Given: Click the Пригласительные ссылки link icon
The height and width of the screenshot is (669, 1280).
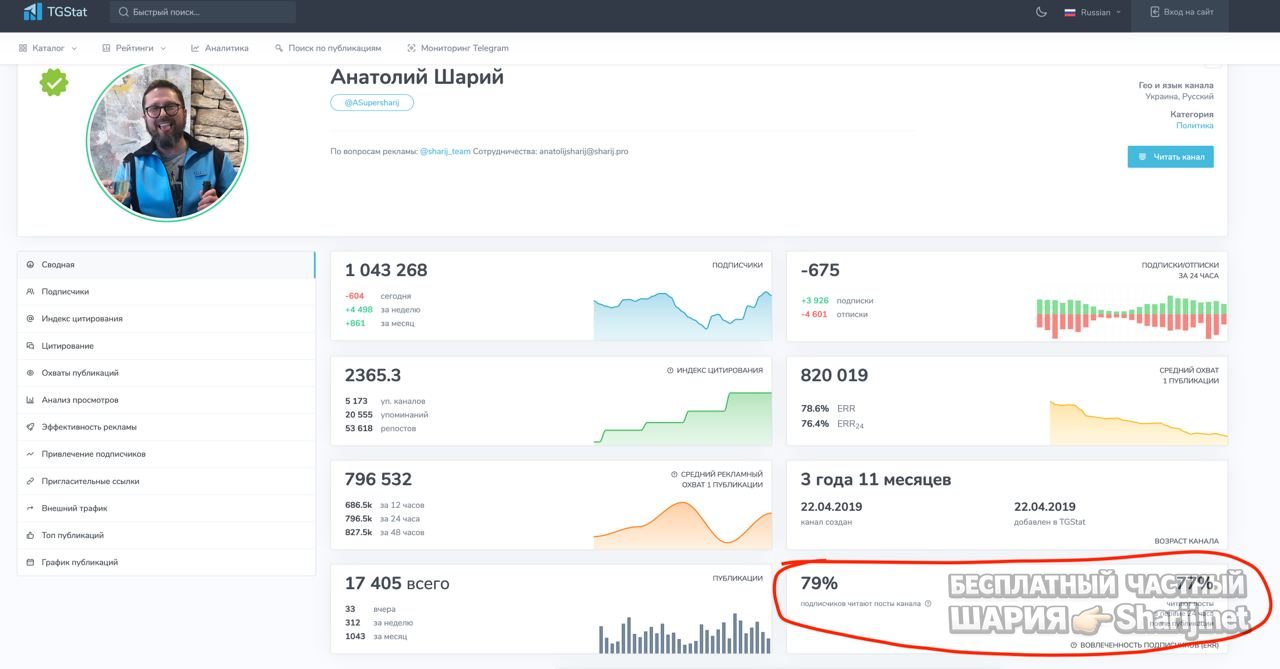Looking at the screenshot, I should (x=30, y=481).
